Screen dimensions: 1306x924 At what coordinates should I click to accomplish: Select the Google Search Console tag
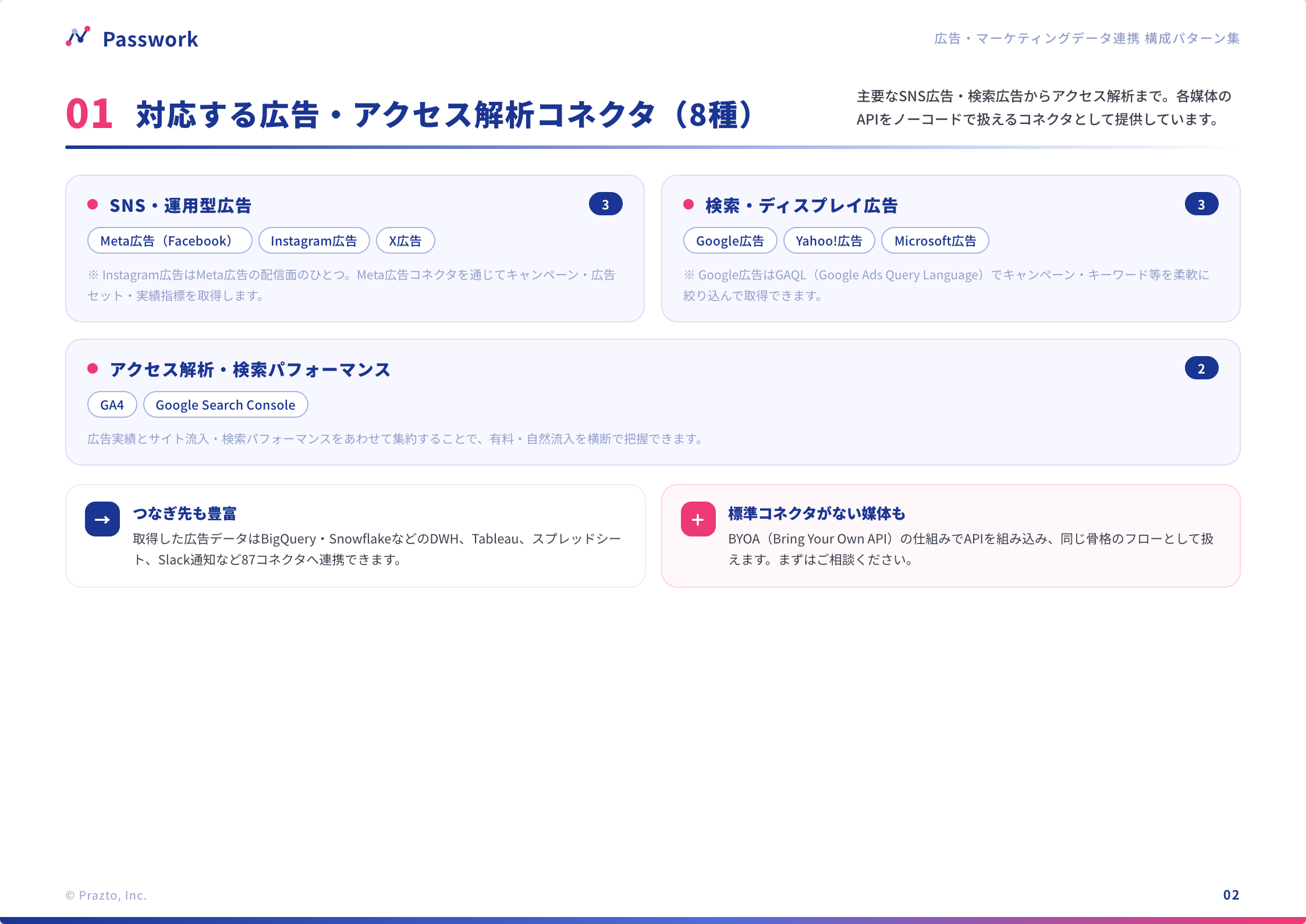coord(225,405)
